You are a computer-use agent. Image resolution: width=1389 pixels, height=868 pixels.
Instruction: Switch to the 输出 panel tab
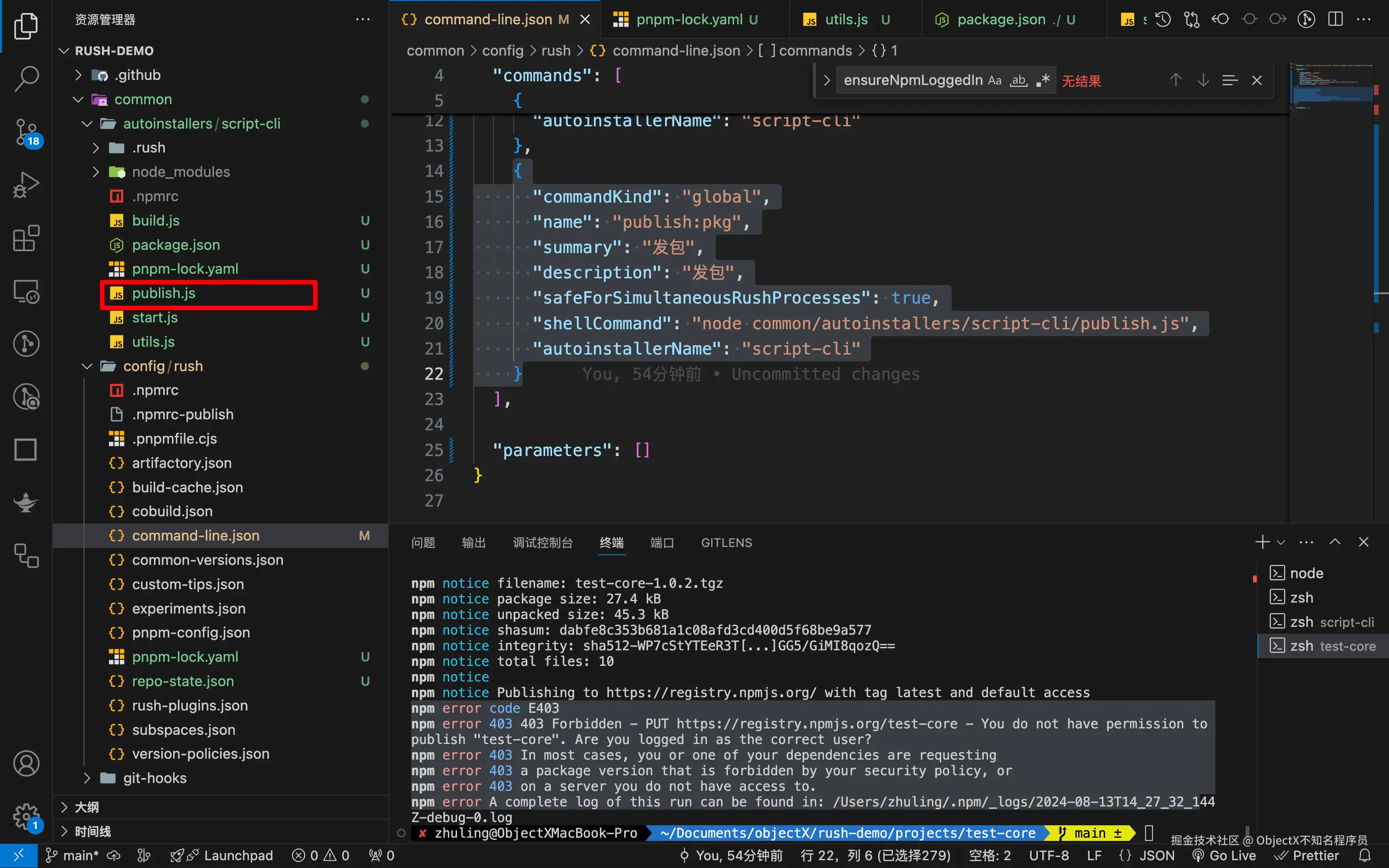474,542
